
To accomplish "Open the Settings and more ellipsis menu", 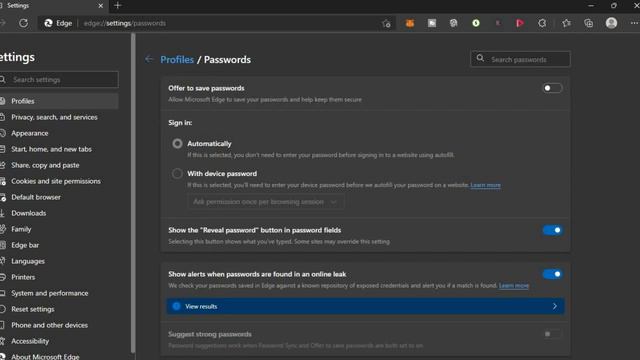I will pos(634,23).
